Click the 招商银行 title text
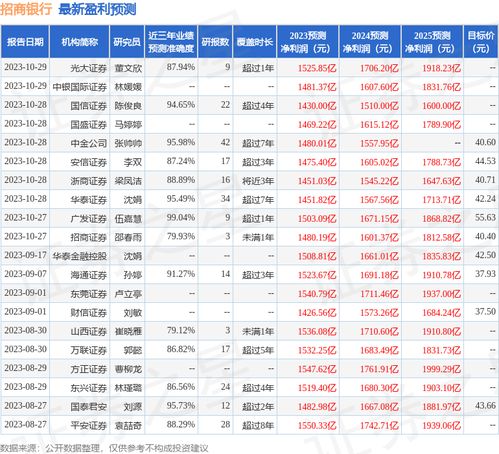 point(26,9)
